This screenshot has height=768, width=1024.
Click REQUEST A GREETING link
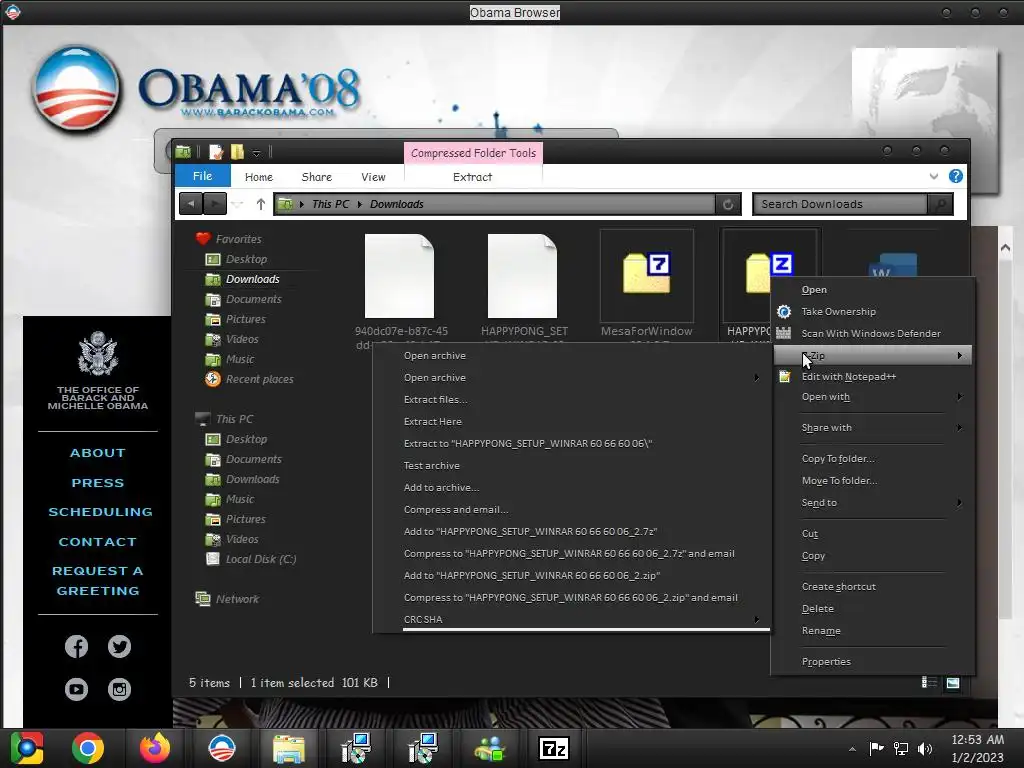(98, 581)
